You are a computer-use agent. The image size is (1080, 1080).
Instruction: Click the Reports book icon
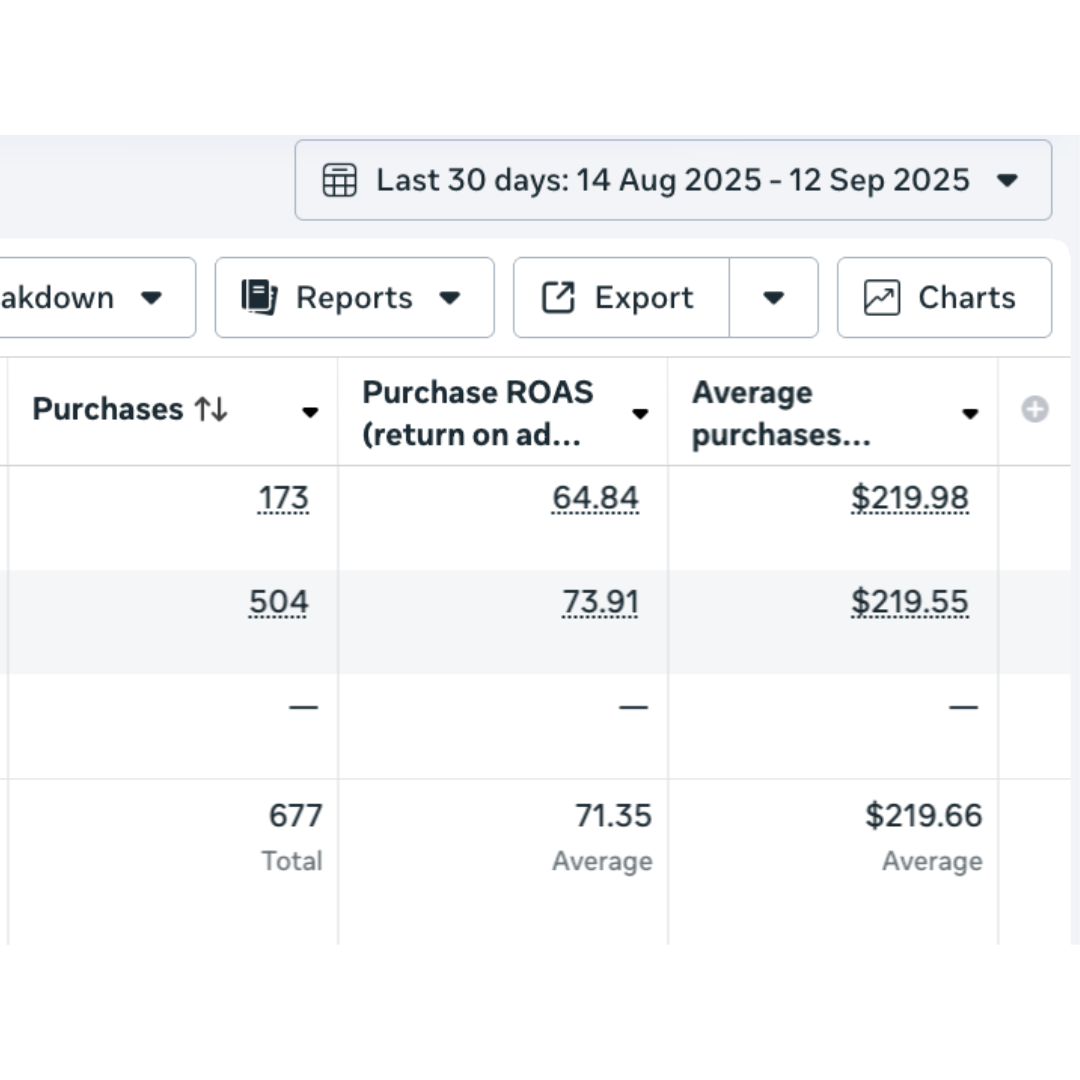click(x=259, y=297)
